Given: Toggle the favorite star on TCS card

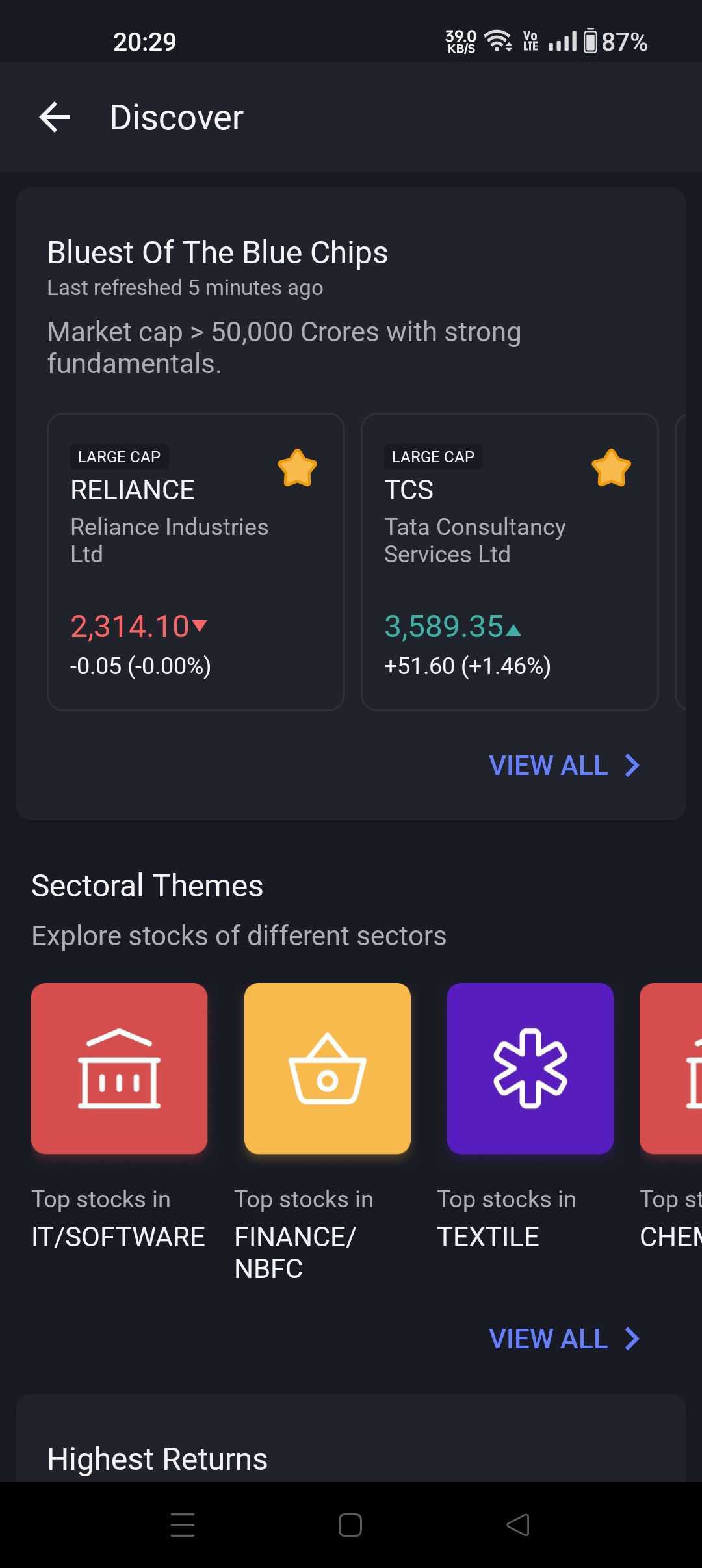Looking at the screenshot, I should pos(611,468).
